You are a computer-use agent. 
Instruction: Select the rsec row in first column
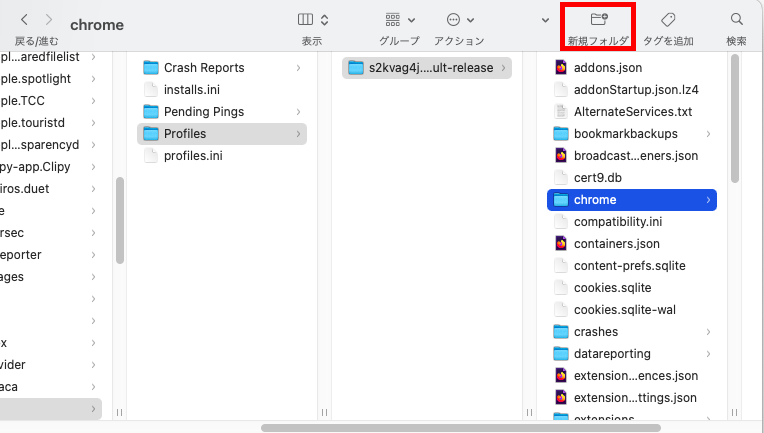point(51,232)
